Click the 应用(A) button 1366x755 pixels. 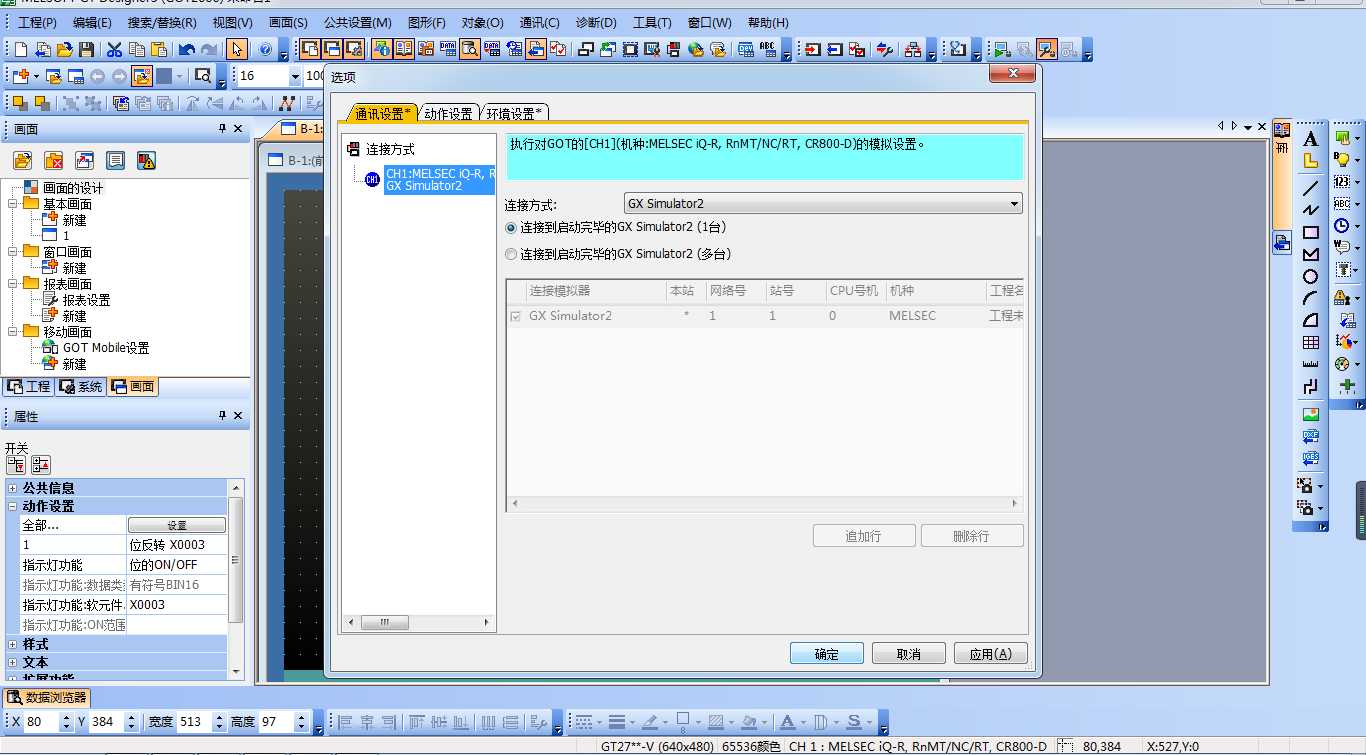[991, 654]
